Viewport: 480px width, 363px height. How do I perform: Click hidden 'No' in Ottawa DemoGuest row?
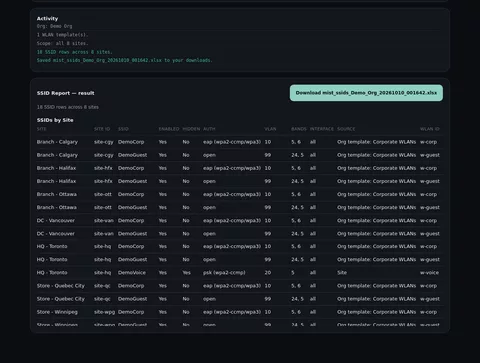click(186, 207)
